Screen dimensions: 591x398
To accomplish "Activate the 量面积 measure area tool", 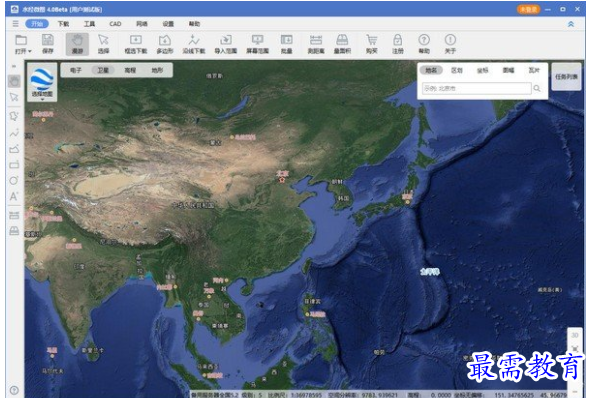I will (342, 44).
